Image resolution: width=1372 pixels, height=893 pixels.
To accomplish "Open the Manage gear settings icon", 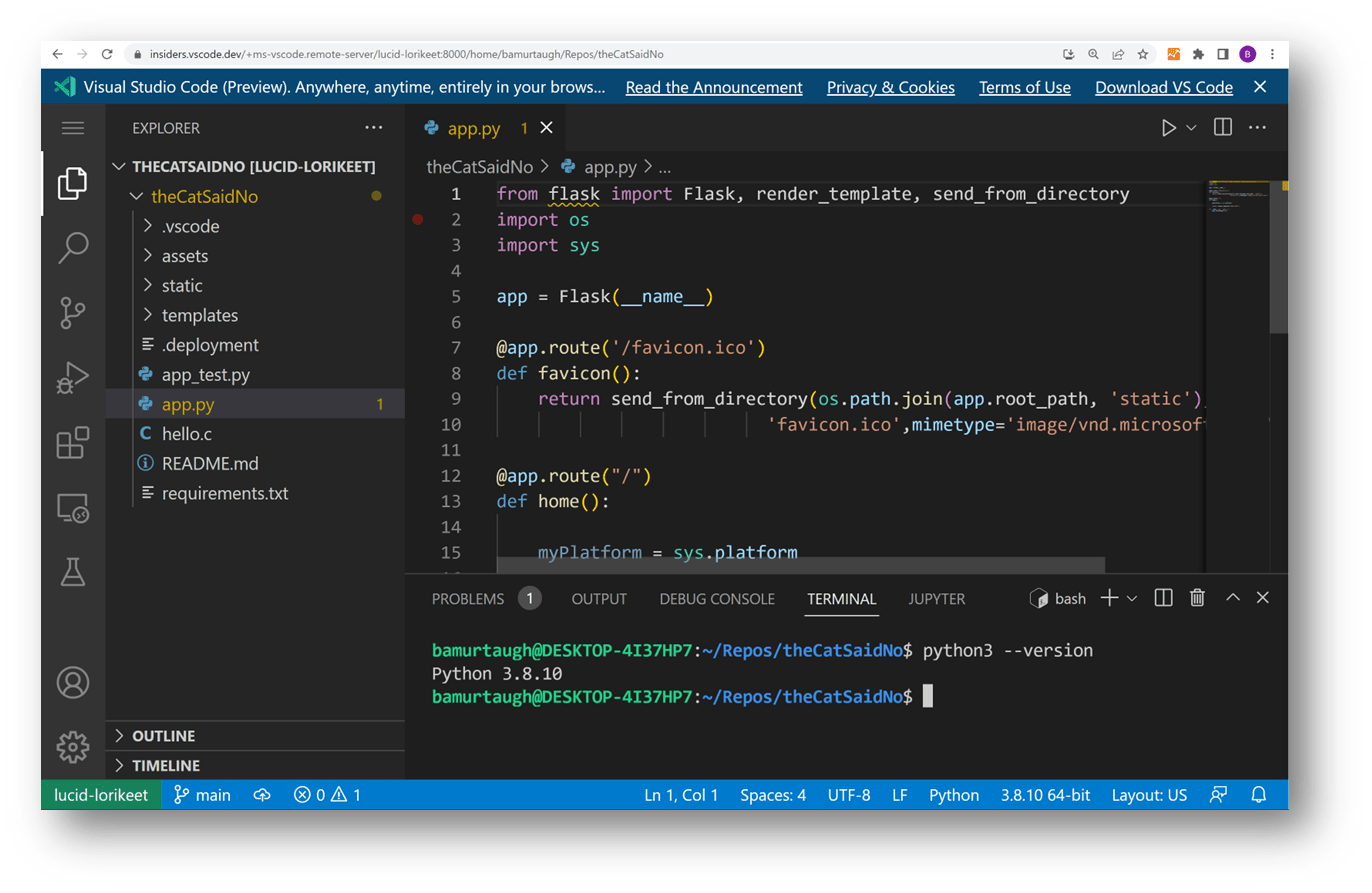I will coord(73,747).
